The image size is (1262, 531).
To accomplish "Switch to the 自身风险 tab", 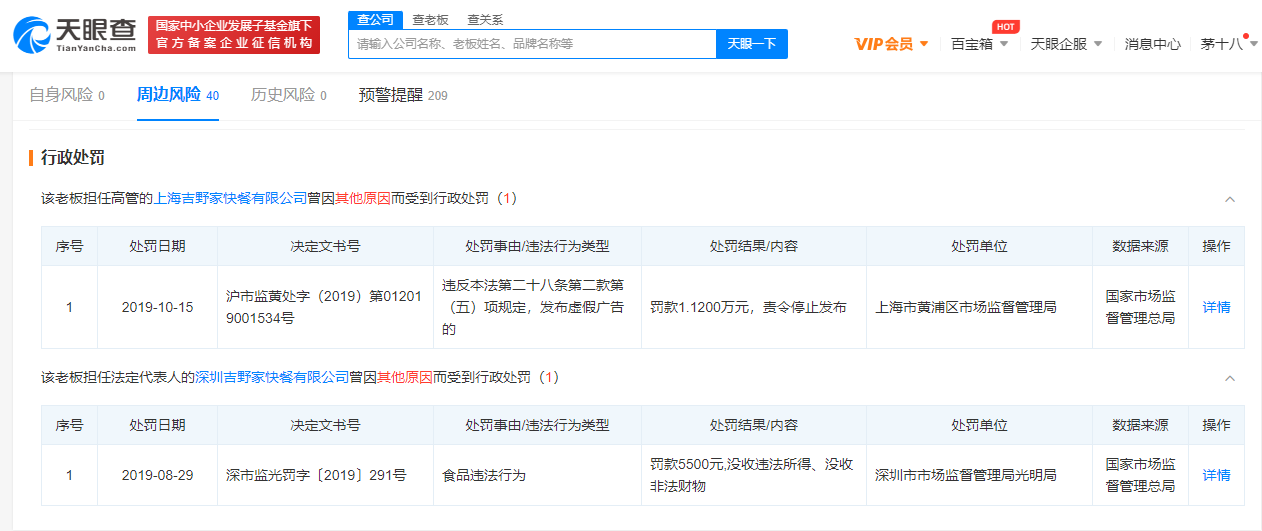I will point(67,95).
